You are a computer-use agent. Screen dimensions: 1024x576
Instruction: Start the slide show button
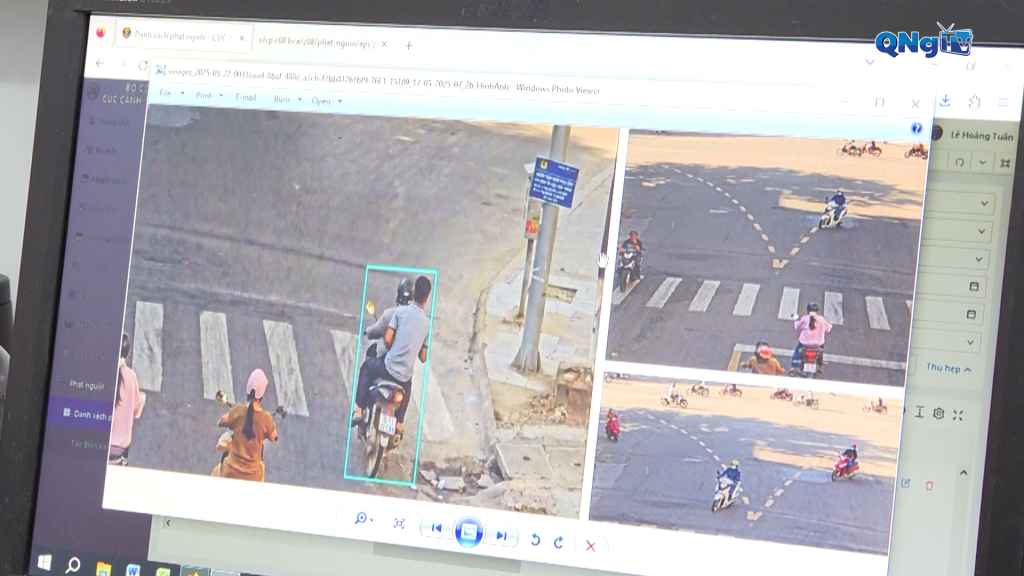point(468,532)
